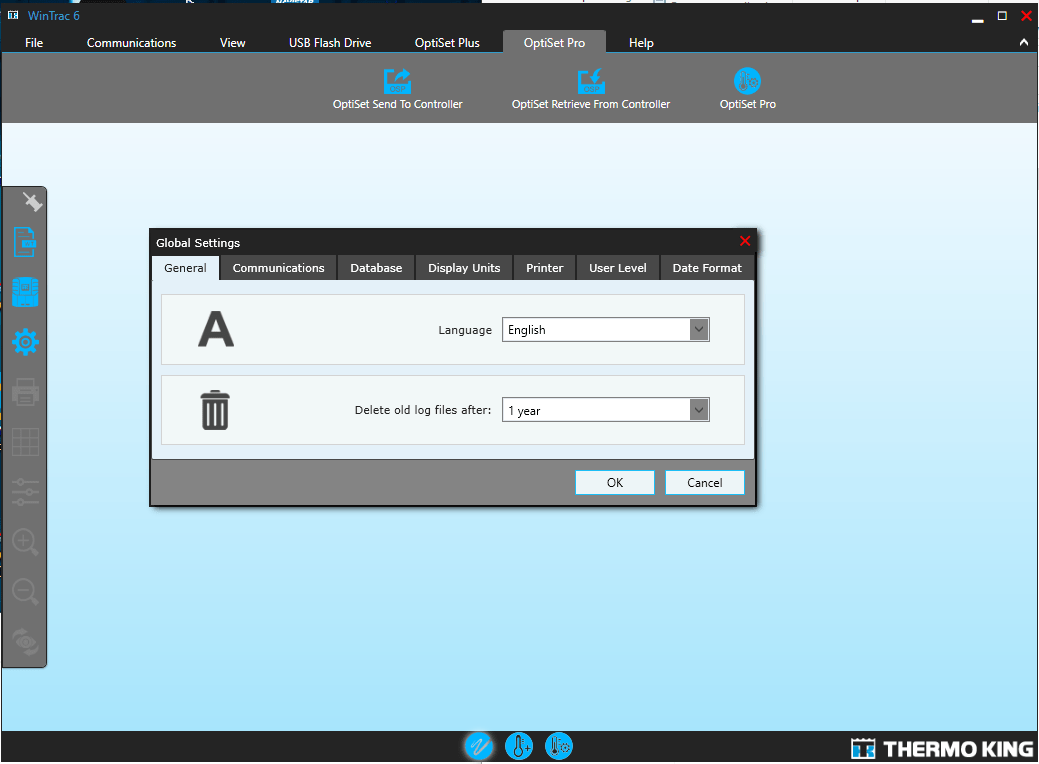Launch OptiSet Pro from ribbon icon
This screenshot has width=1039, height=764.
coord(747,81)
